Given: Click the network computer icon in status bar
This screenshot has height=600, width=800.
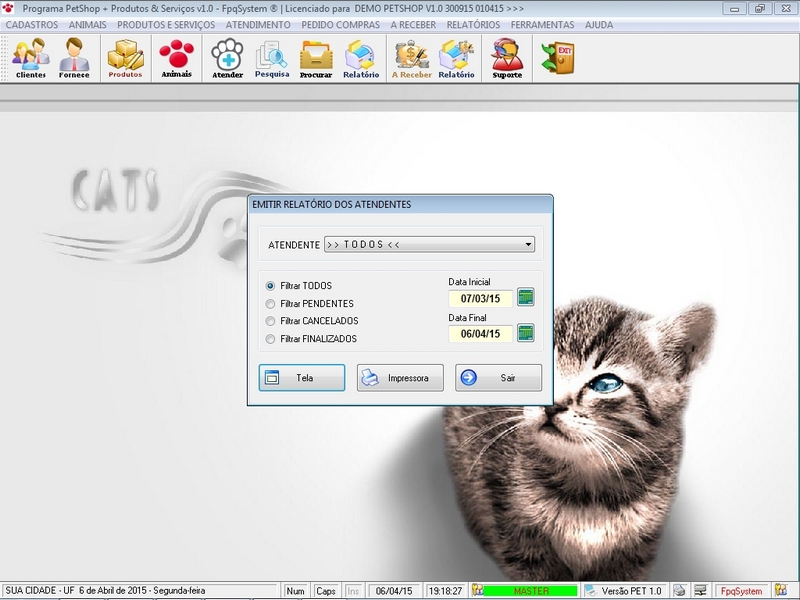Looking at the screenshot, I should (x=701, y=590).
